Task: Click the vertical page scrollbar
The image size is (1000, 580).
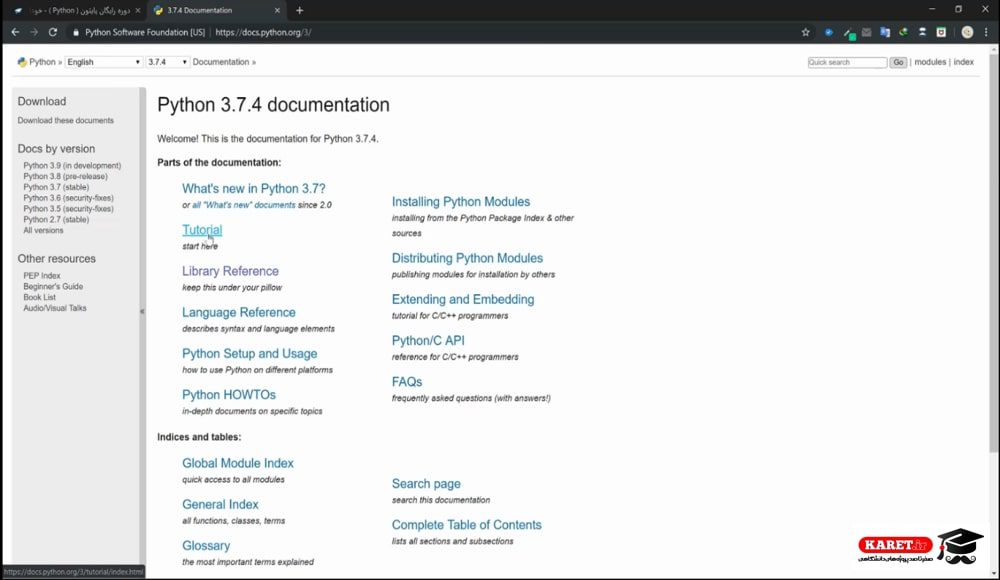Action: [x=994, y=255]
